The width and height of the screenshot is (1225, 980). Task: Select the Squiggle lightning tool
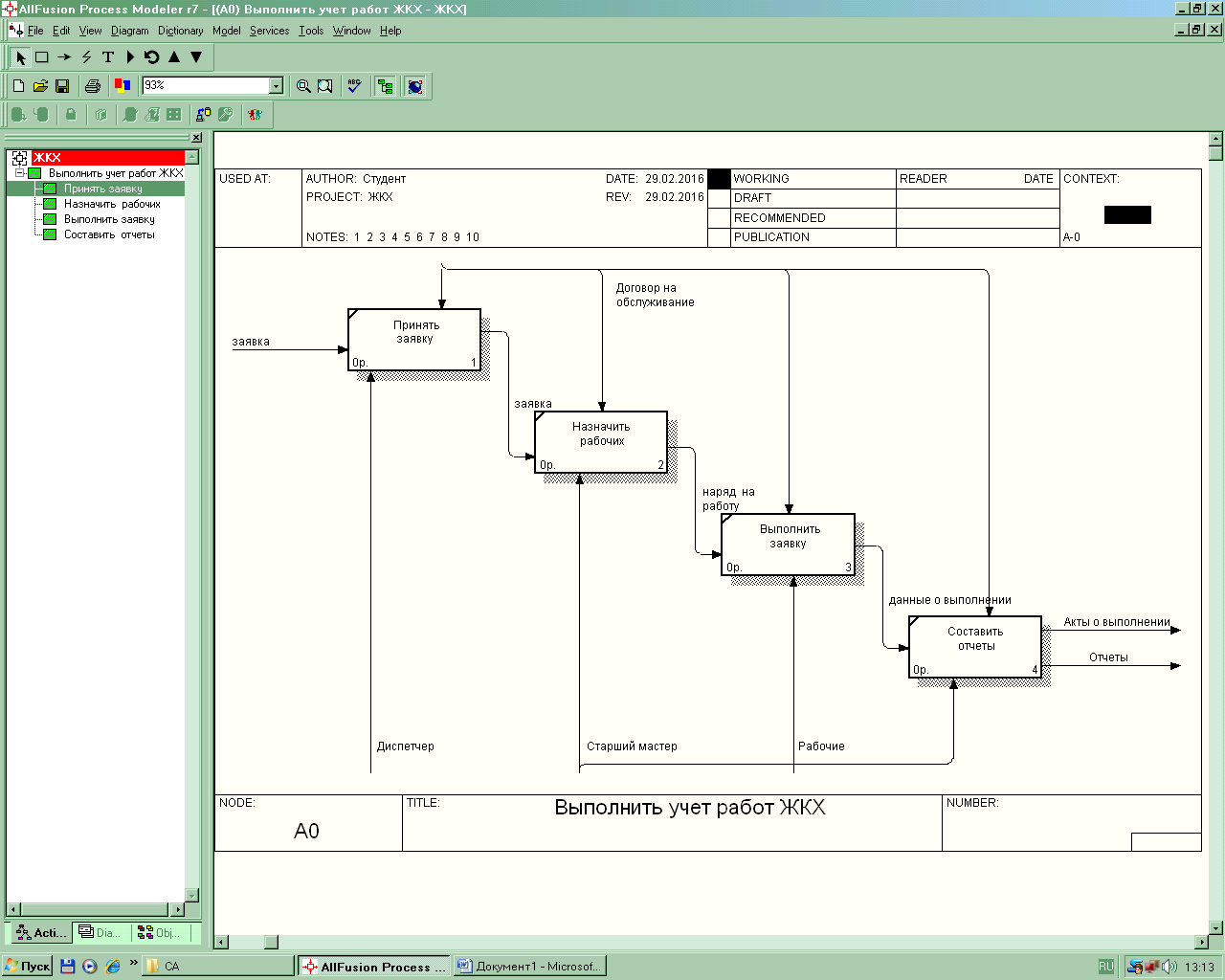click(86, 57)
